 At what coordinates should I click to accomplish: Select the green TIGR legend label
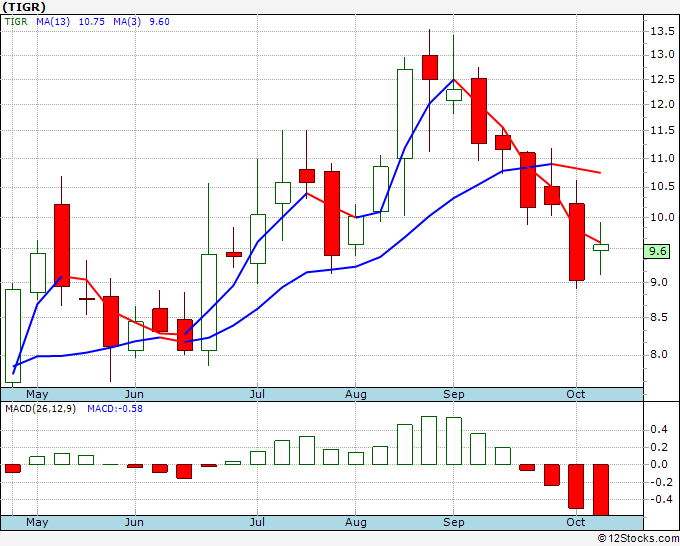tap(16, 22)
